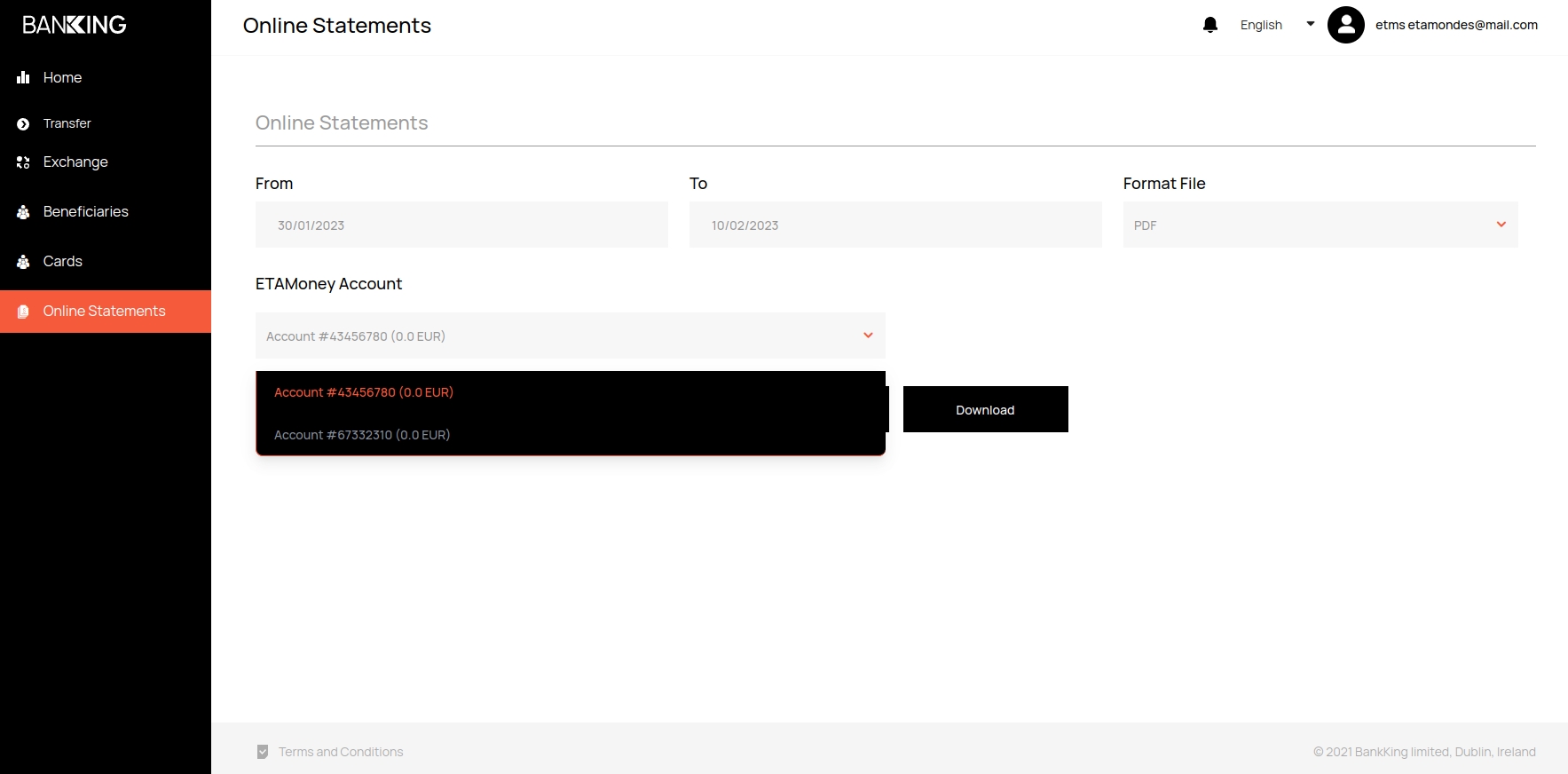The height and width of the screenshot is (774, 1568).
Task: Click etms etamondes@mail.com profile name
Action: (1456, 25)
